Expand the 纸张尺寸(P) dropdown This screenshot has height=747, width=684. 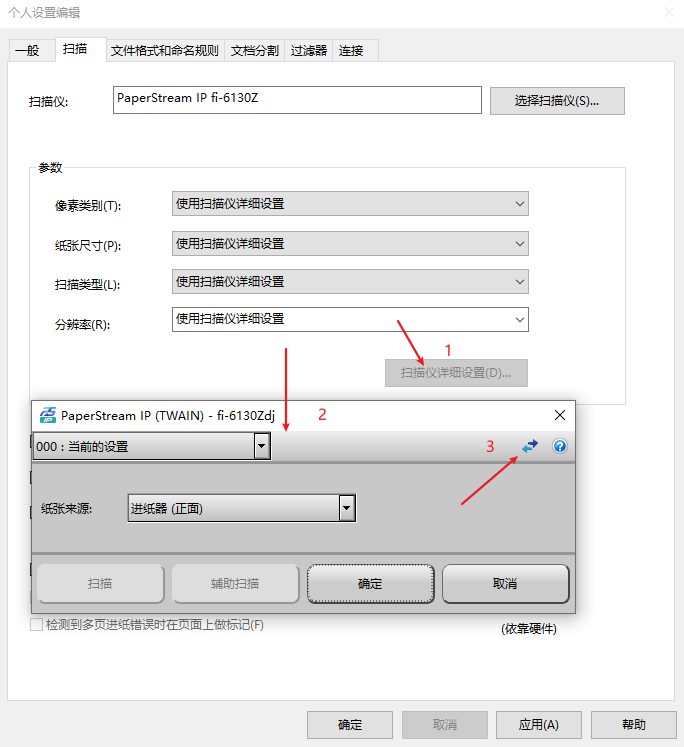coord(350,244)
